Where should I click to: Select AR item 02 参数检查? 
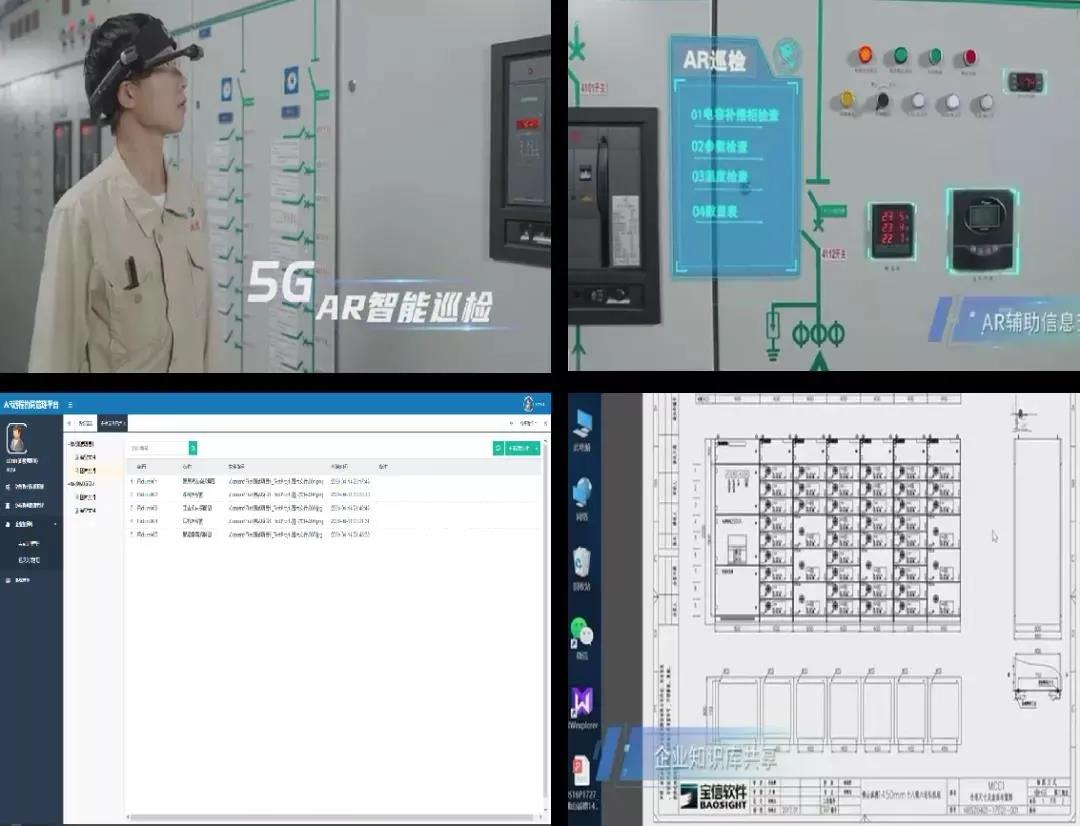click(720, 146)
